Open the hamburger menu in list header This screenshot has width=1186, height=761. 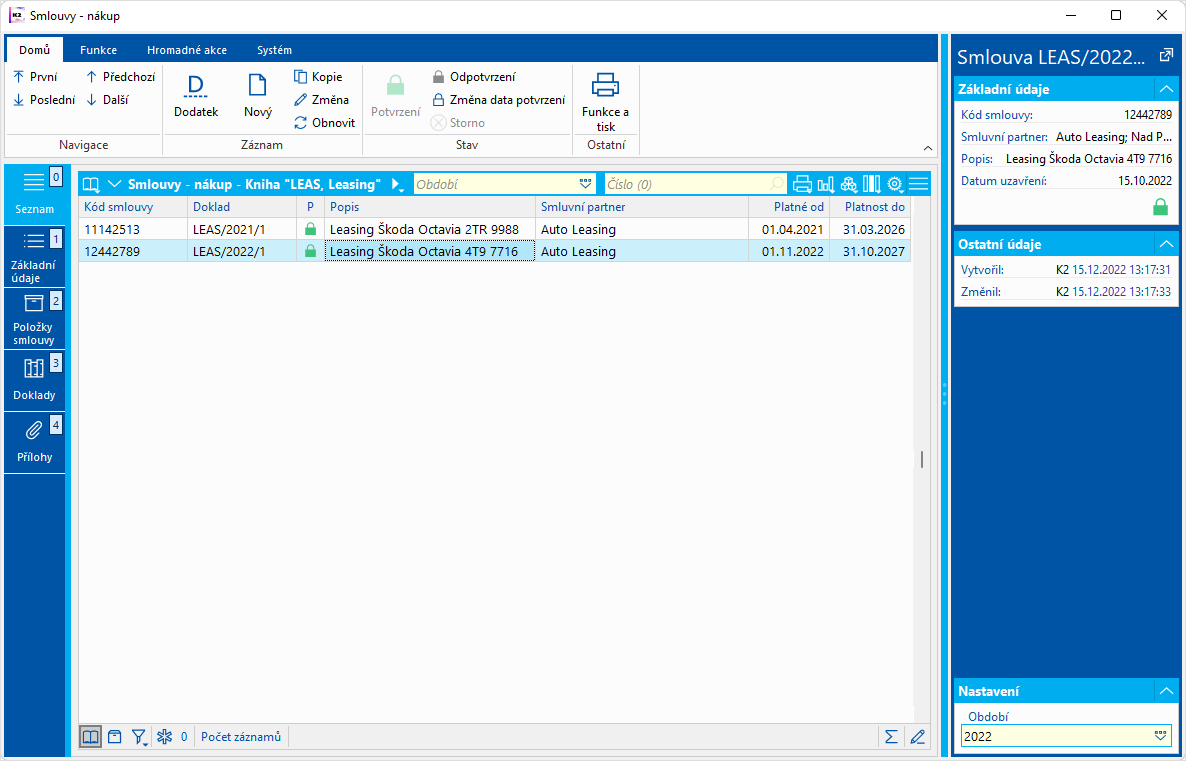pos(918,184)
